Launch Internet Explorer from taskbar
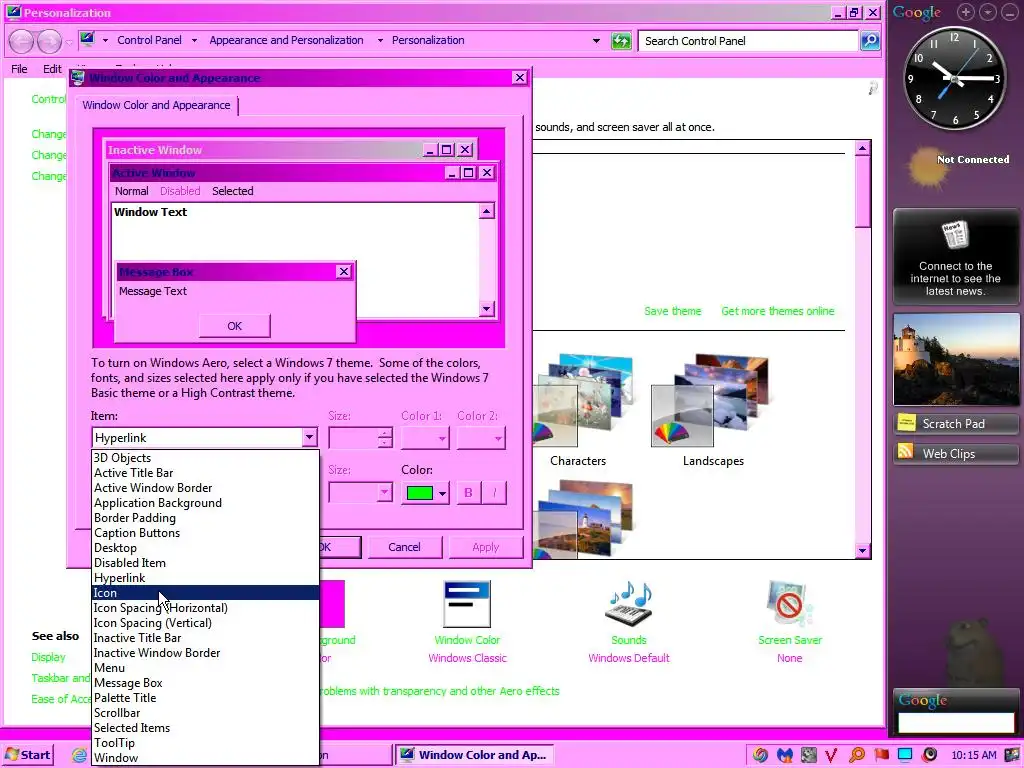Viewport: 1024px width, 768px height. (x=80, y=756)
